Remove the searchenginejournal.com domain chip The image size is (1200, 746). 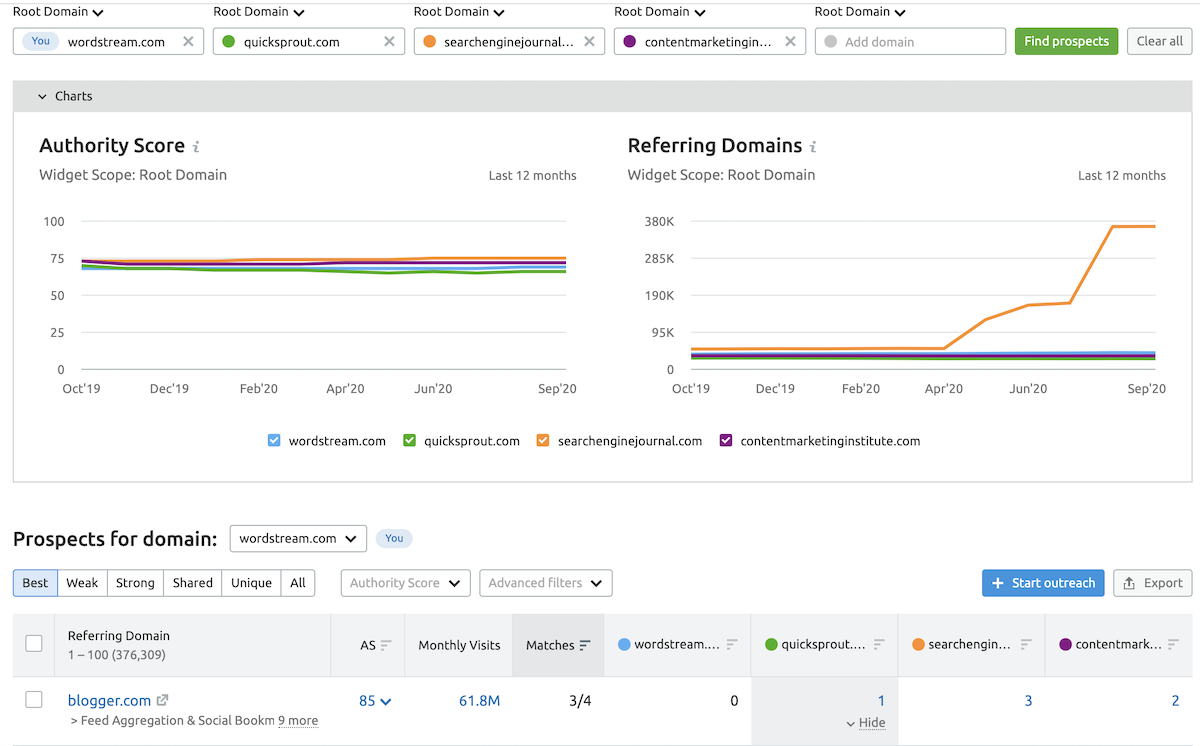[x=590, y=41]
